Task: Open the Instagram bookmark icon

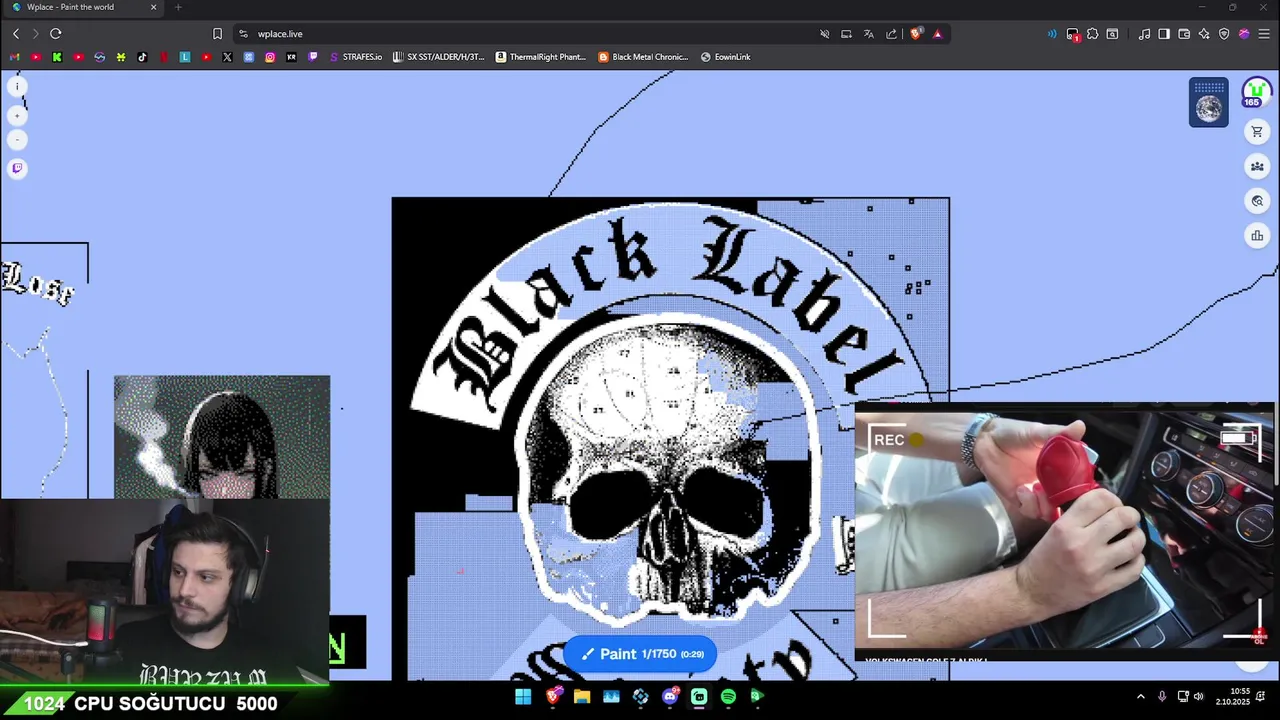Action: click(270, 57)
